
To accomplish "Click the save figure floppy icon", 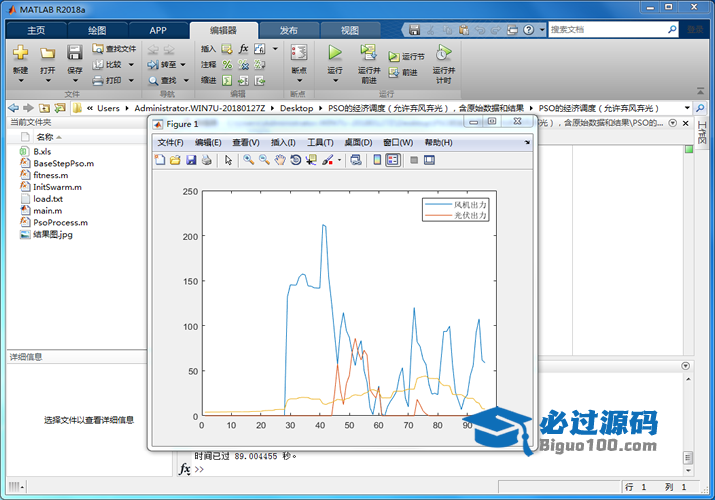I will click(x=191, y=160).
